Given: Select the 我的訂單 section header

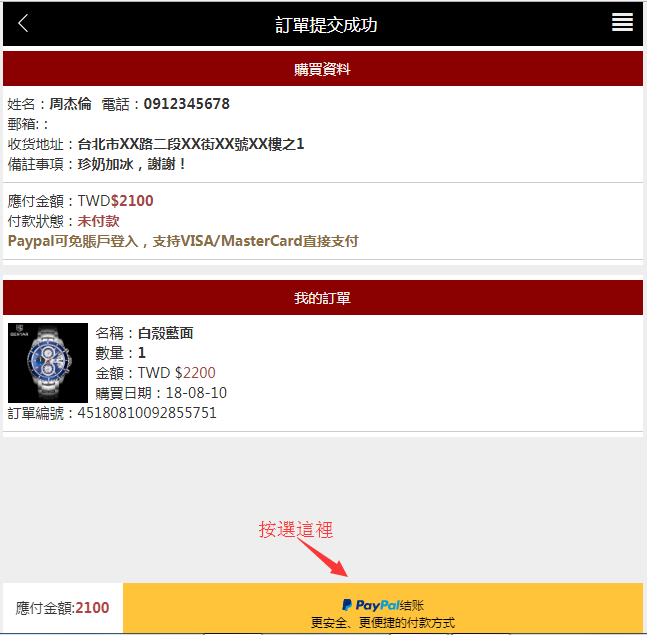Looking at the screenshot, I should tap(322, 298).
